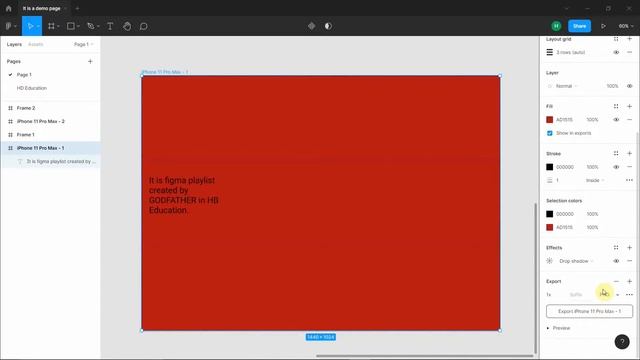
Task: Open the help question mark button
Action: coord(622,342)
